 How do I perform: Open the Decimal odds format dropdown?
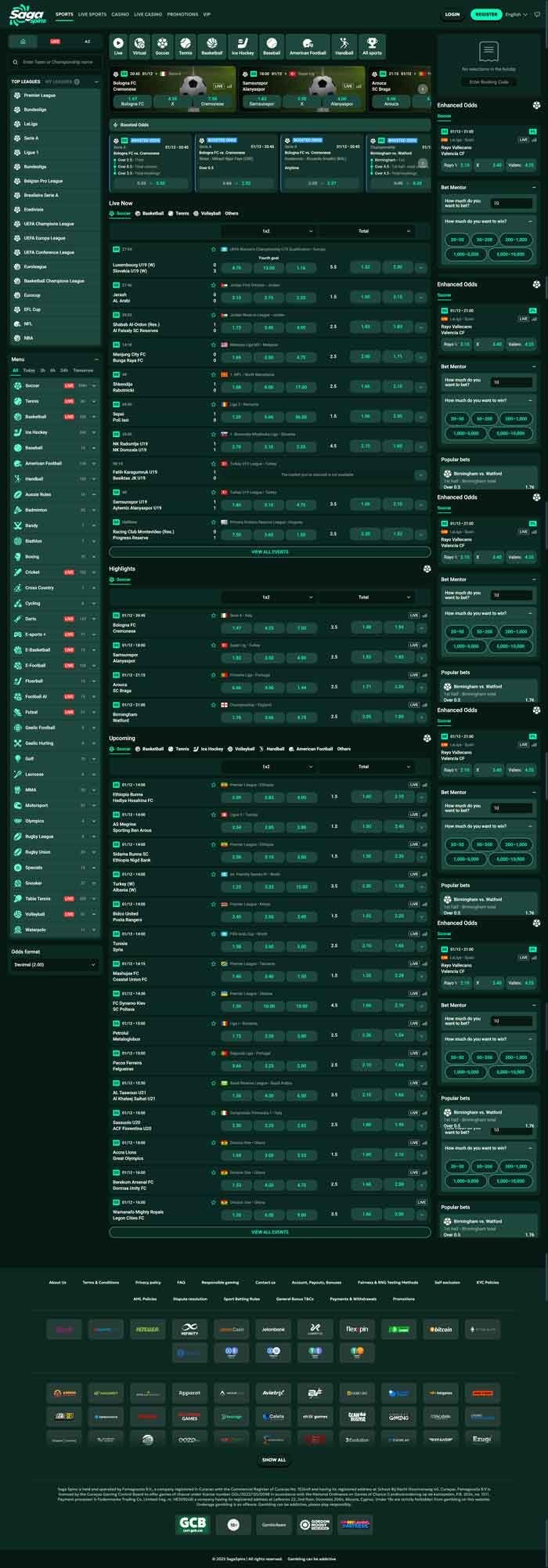coord(55,965)
